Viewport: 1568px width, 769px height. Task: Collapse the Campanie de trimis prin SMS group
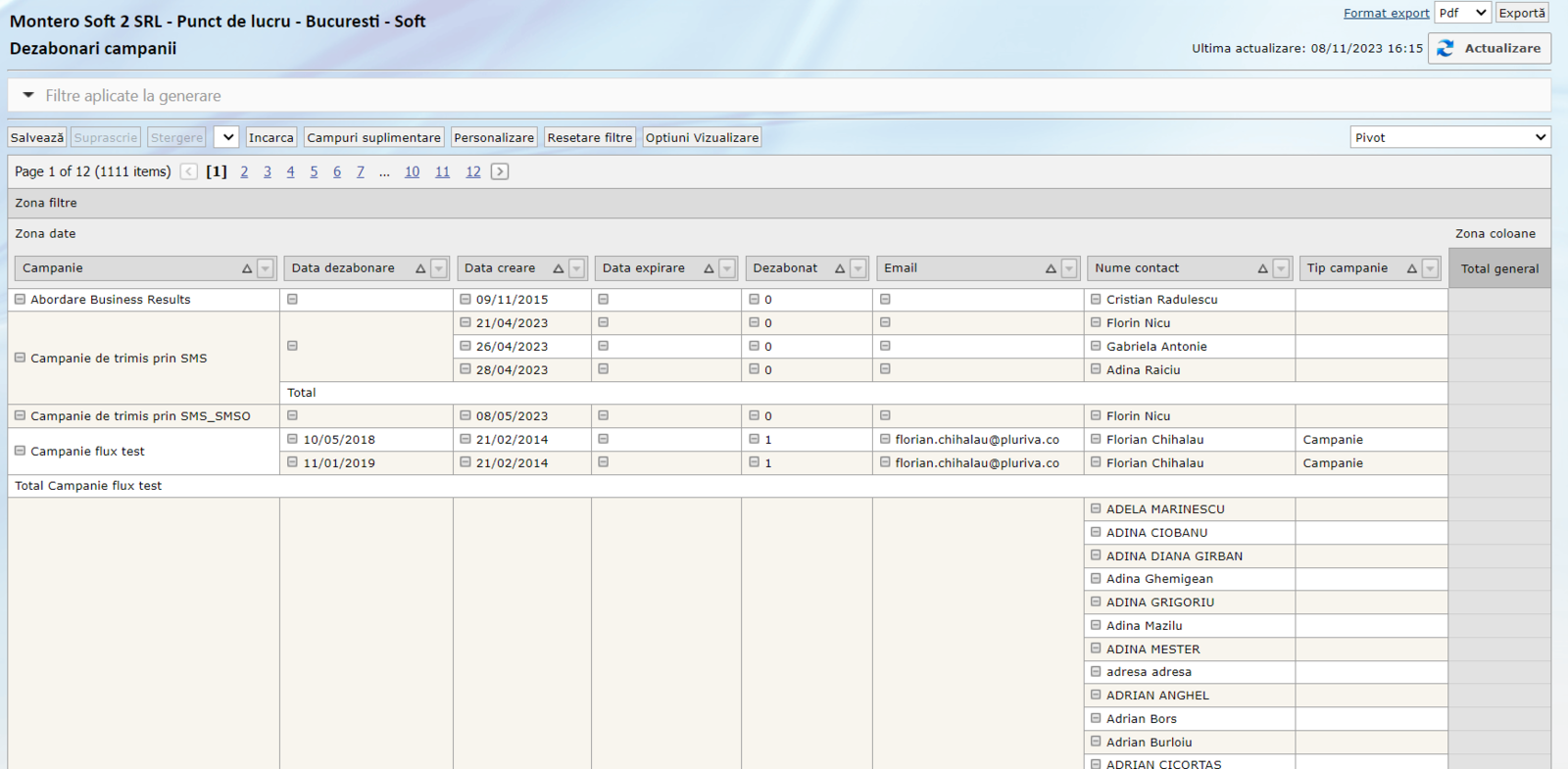(x=20, y=359)
